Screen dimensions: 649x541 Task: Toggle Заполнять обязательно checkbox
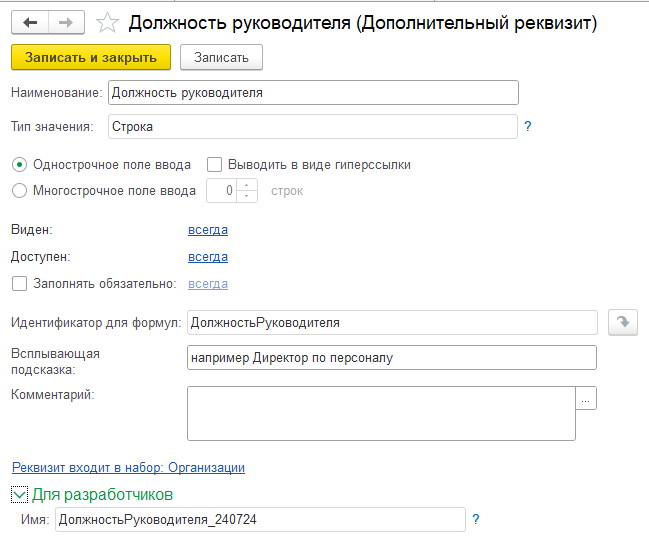18,284
